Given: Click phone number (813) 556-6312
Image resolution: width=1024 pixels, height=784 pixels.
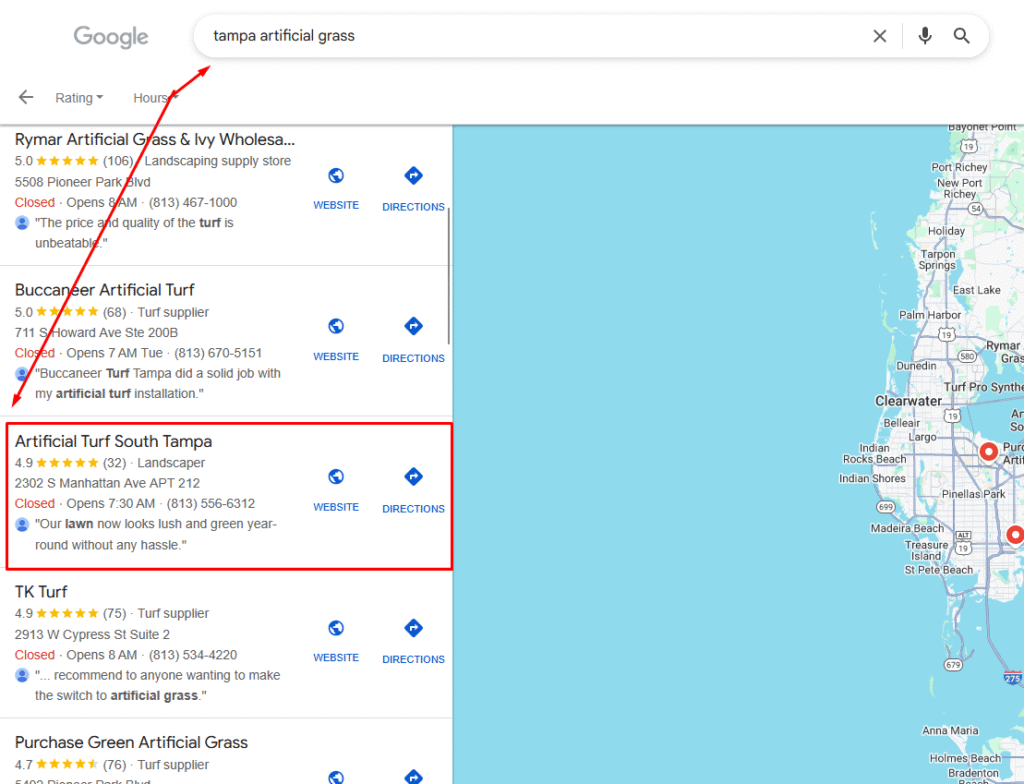Looking at the screenshot, I should tap(211, 504).
